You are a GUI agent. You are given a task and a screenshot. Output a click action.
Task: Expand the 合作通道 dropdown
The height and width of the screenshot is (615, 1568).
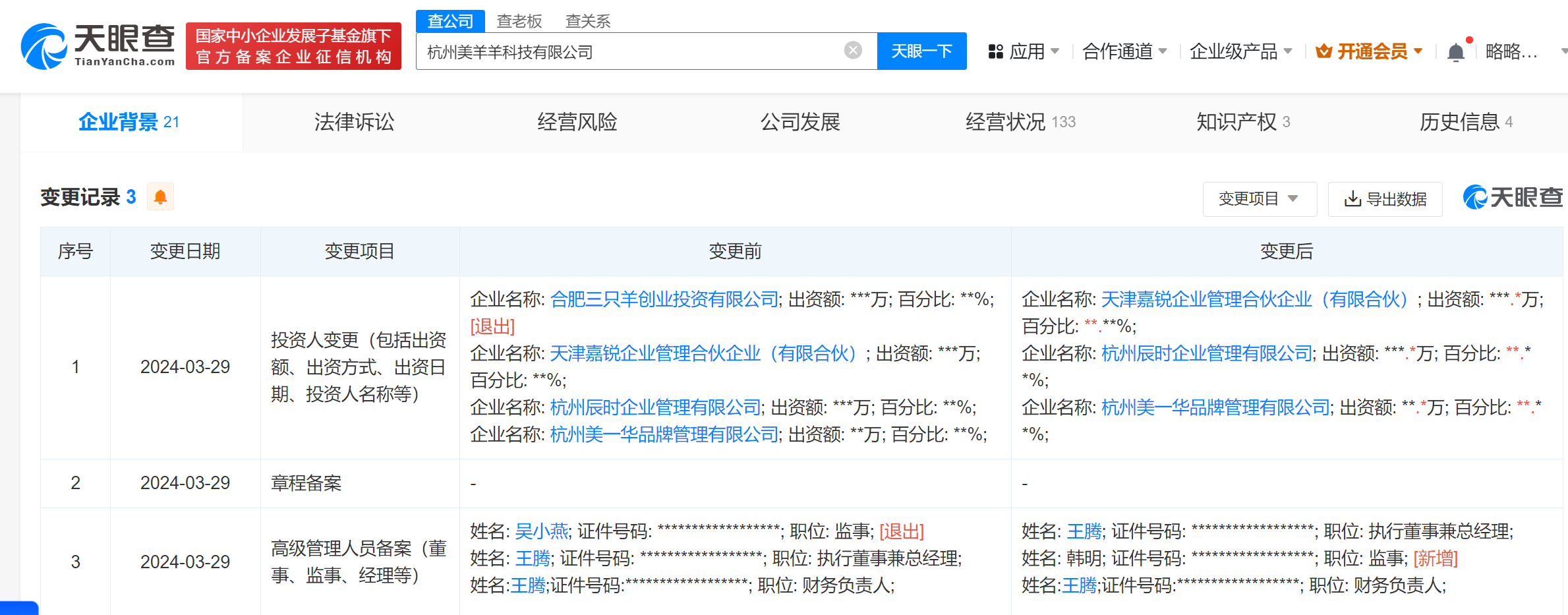click(x=1163, y=51)
